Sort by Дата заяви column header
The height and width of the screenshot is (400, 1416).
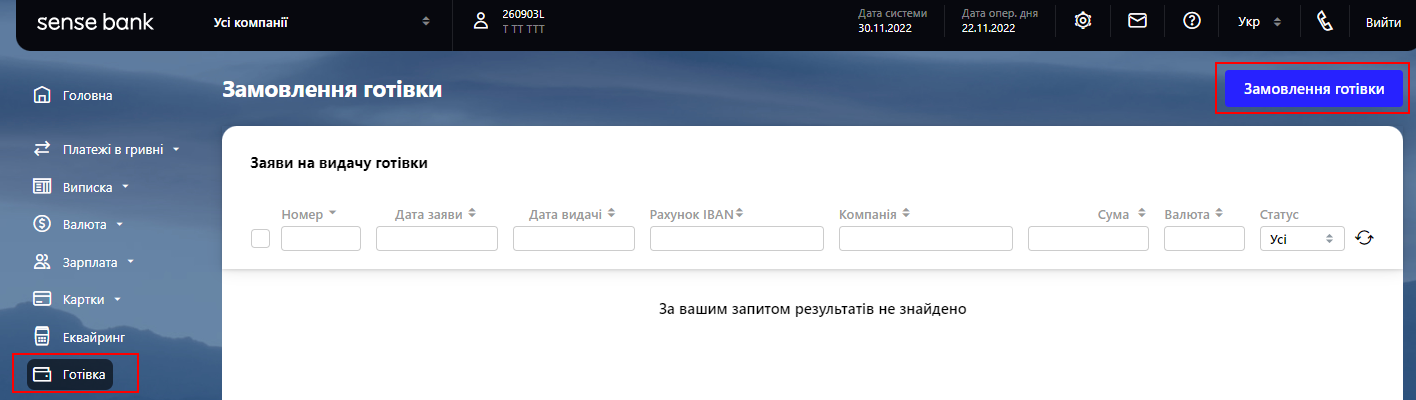436,213
